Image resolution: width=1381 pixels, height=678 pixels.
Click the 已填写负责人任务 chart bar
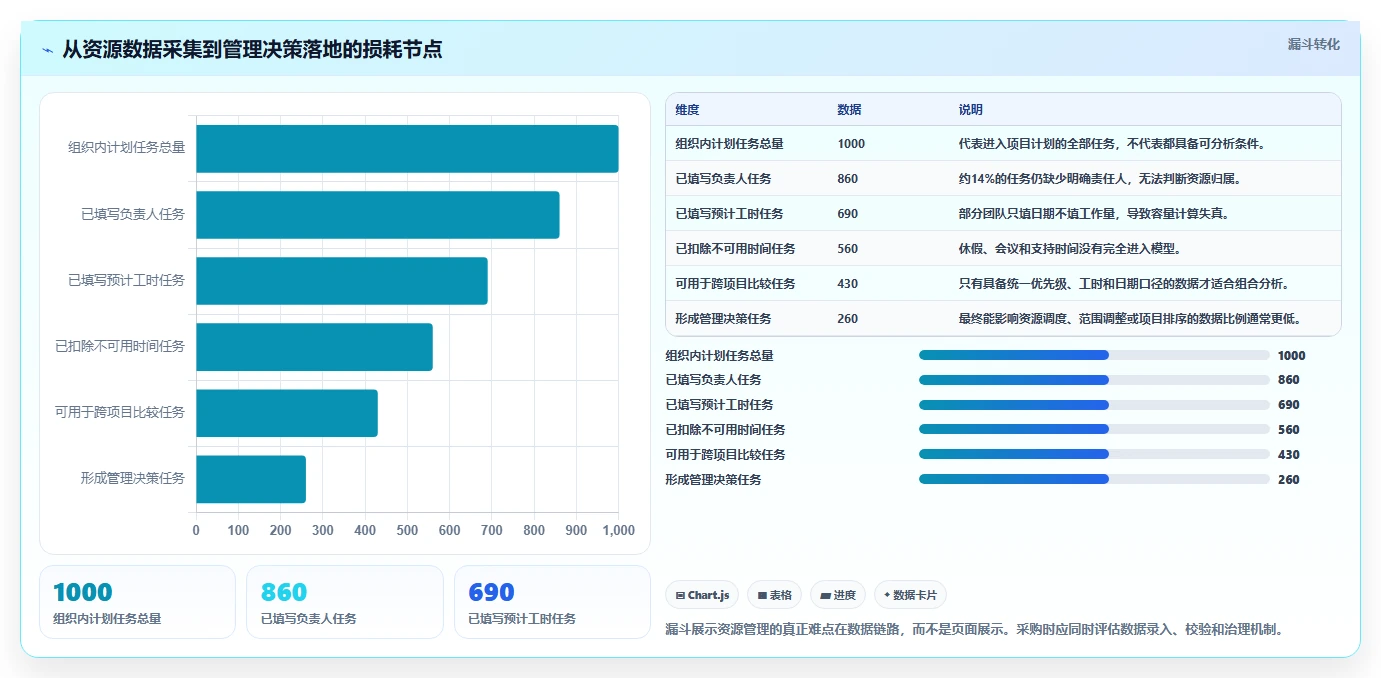377,214
